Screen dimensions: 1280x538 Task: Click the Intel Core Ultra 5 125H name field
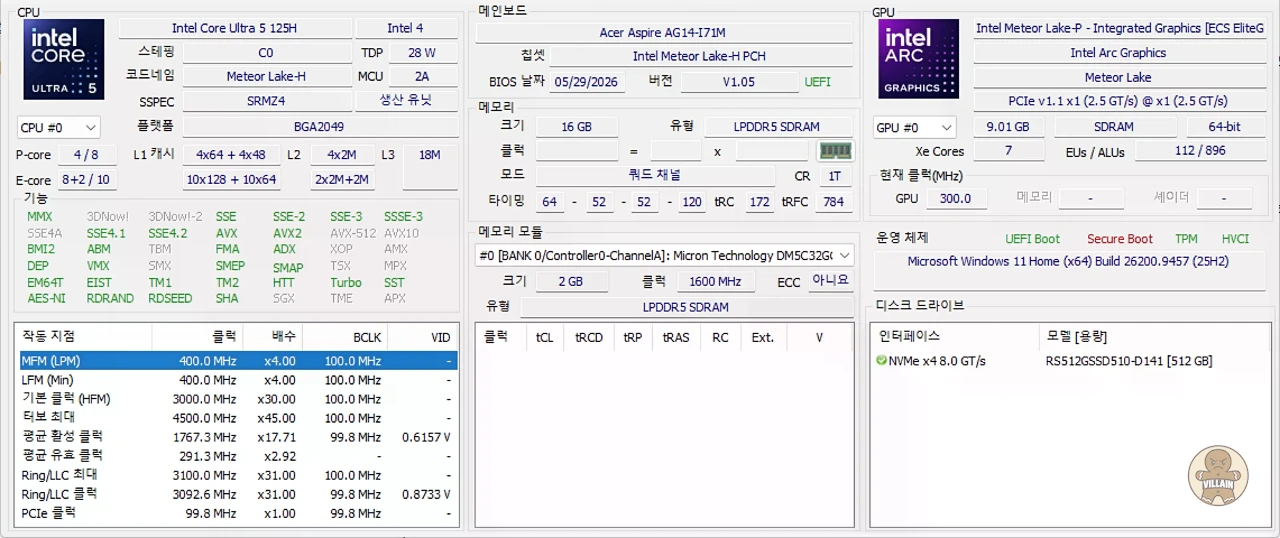[234, 28]
